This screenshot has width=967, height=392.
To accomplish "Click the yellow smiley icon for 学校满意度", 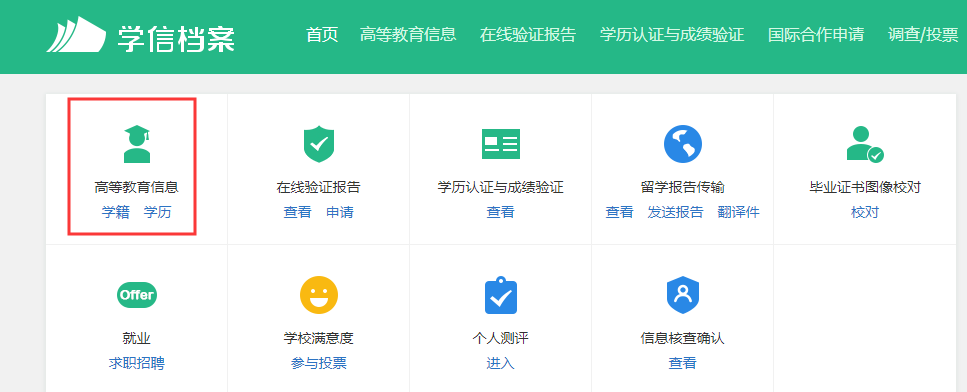I will click(319, 295).
